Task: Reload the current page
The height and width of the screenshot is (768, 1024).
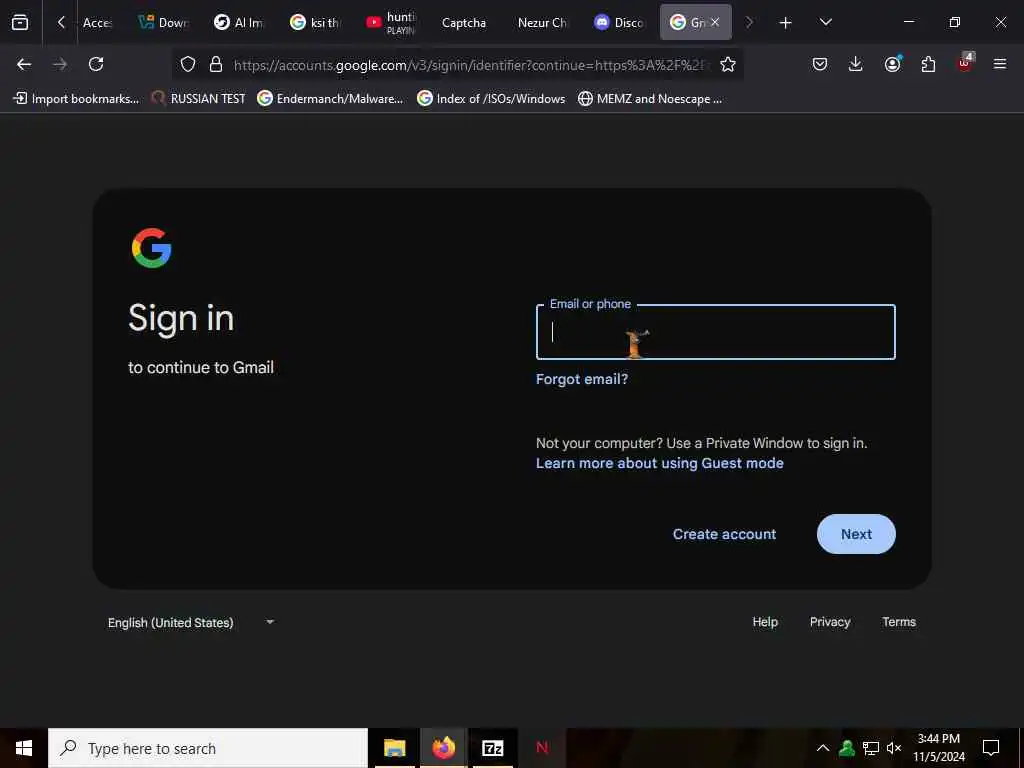Action: point(96,64)
